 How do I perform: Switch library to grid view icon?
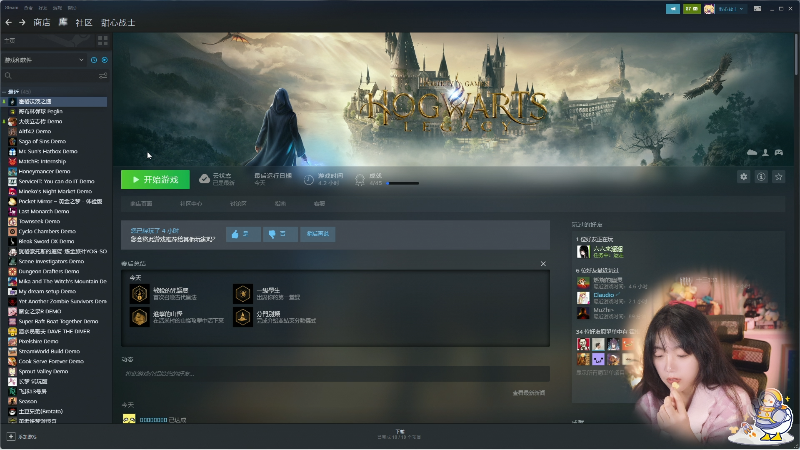[103, 40]
